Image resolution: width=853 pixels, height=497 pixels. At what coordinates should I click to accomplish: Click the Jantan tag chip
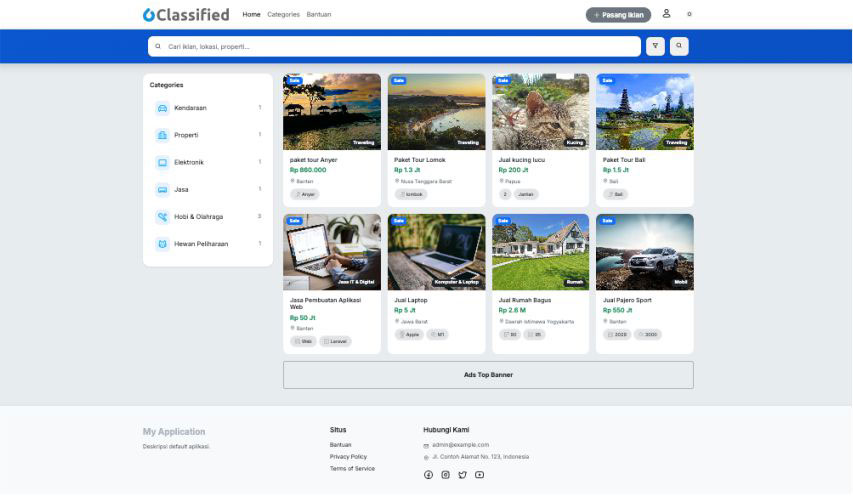[x=526, y=194]
